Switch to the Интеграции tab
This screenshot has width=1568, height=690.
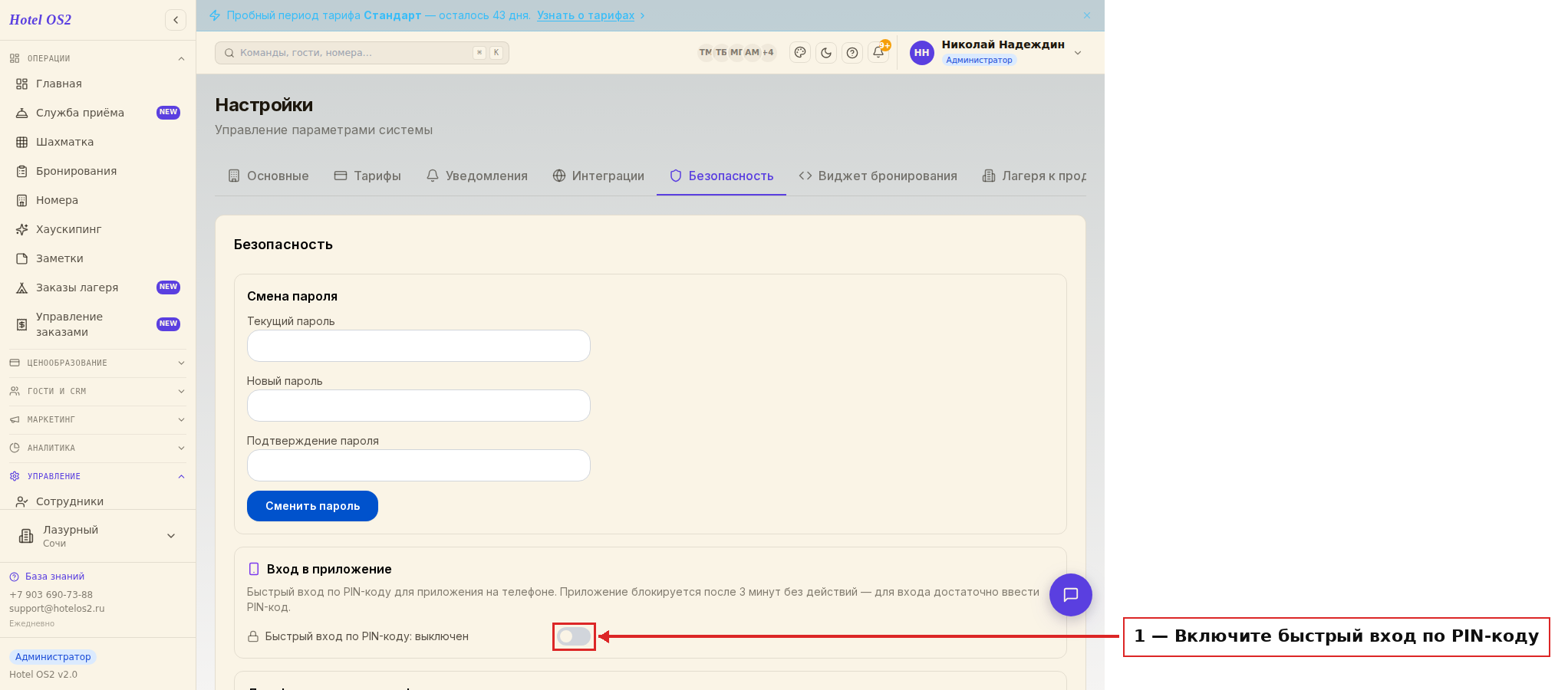pyautogui.click(x=598, y=176)
